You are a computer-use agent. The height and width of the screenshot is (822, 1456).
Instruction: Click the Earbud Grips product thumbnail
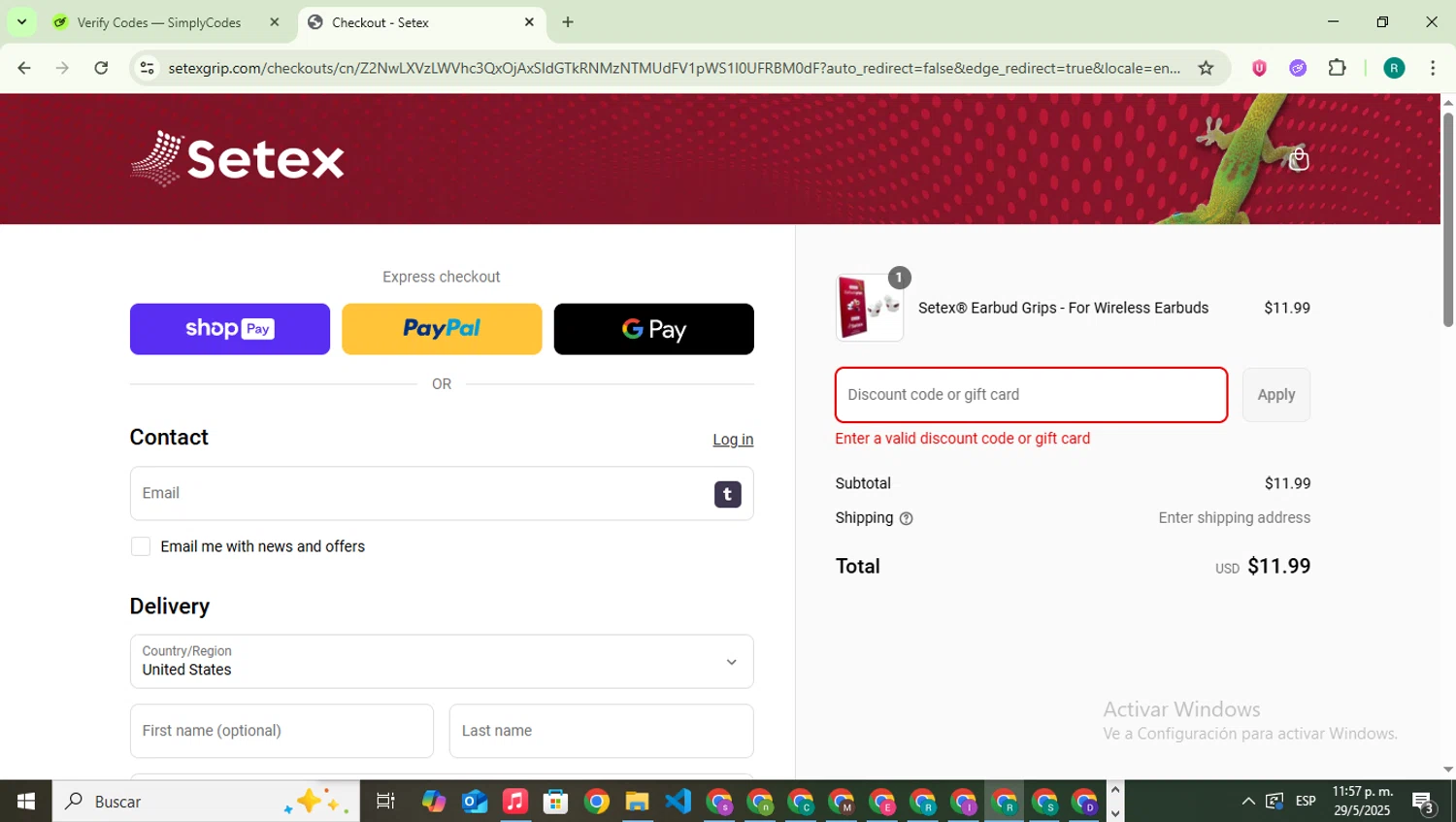870,308
